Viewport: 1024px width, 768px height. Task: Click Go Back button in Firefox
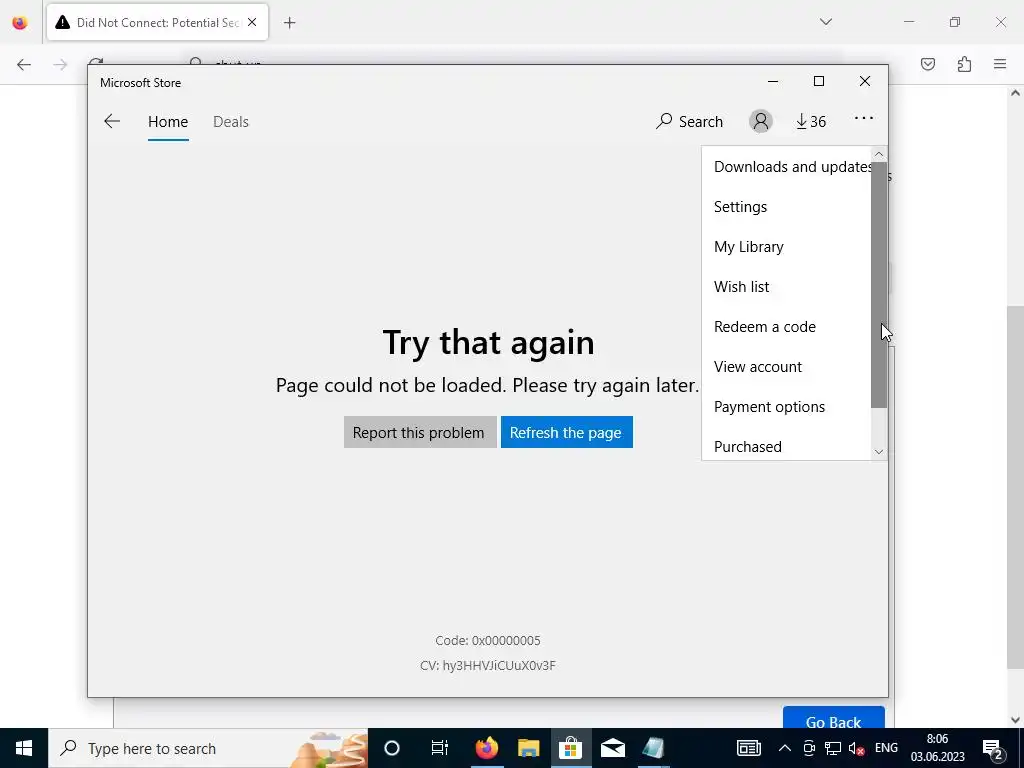point(833,719)
